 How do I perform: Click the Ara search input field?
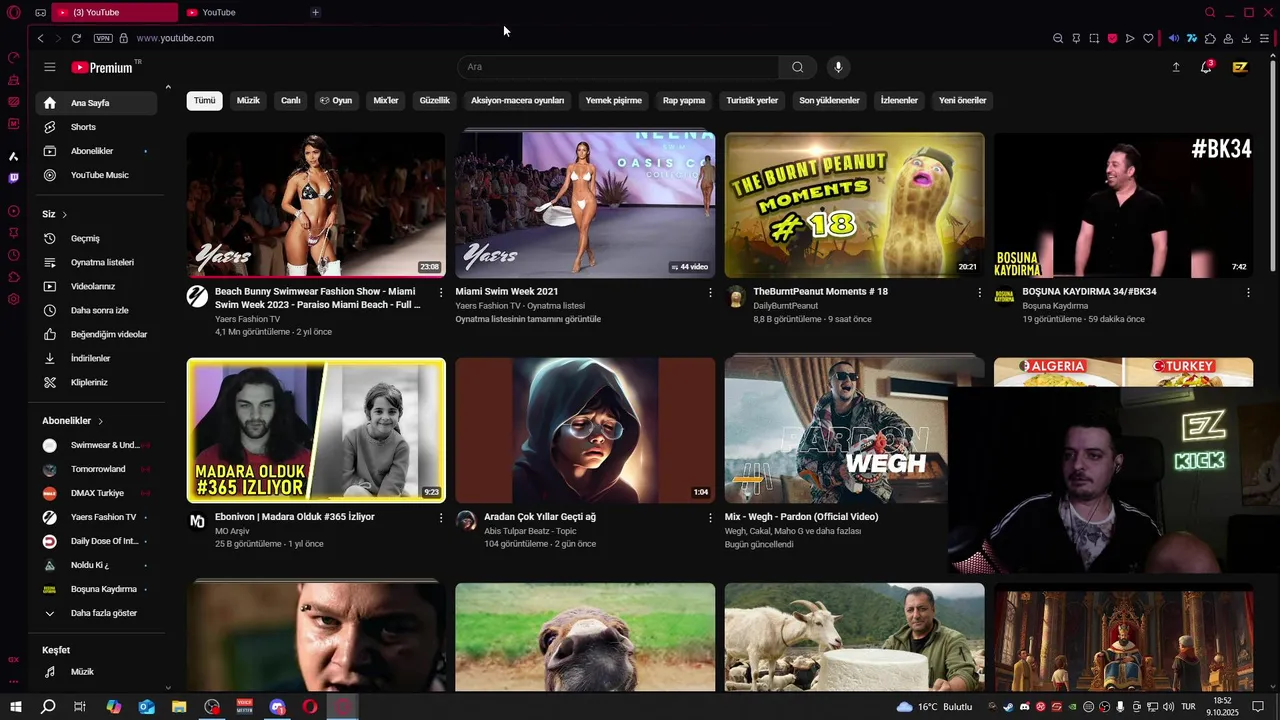coord(618,67)
